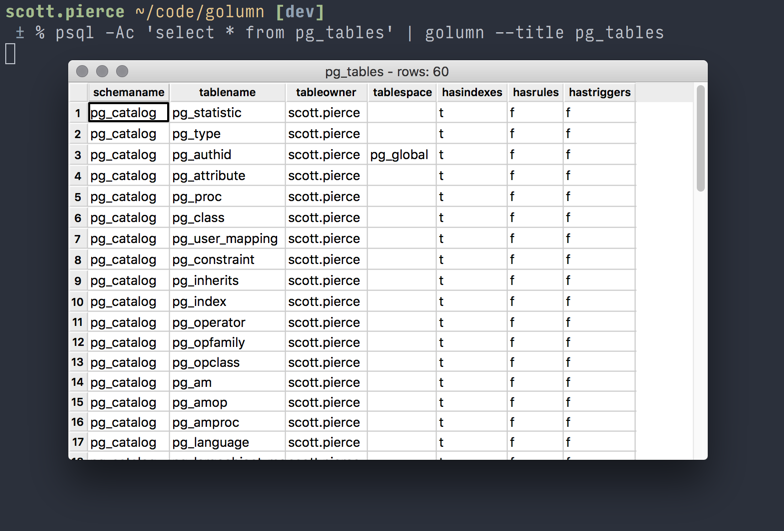
Task: Select the pg_amop cell
Action: click(228, 402)
